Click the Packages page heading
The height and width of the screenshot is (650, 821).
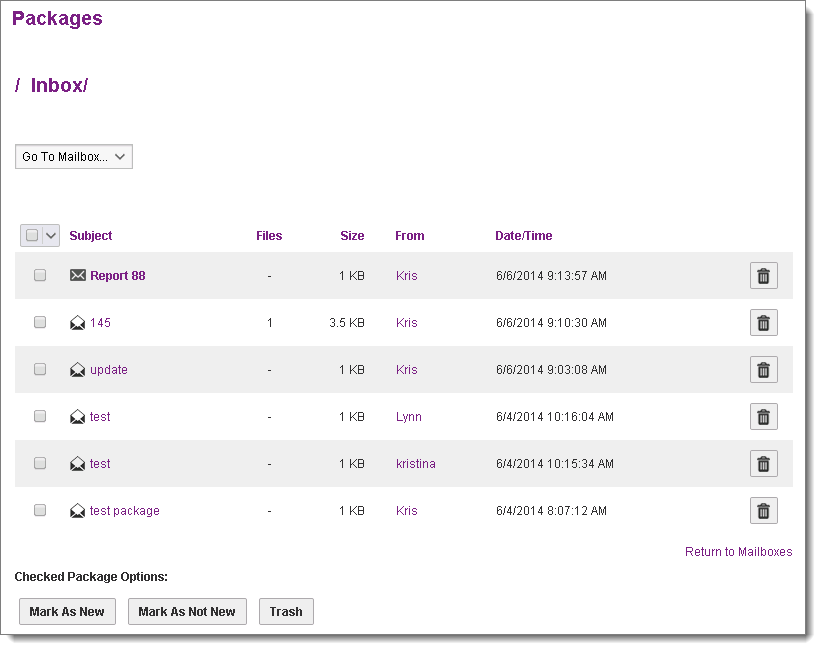tap(57, 18)
